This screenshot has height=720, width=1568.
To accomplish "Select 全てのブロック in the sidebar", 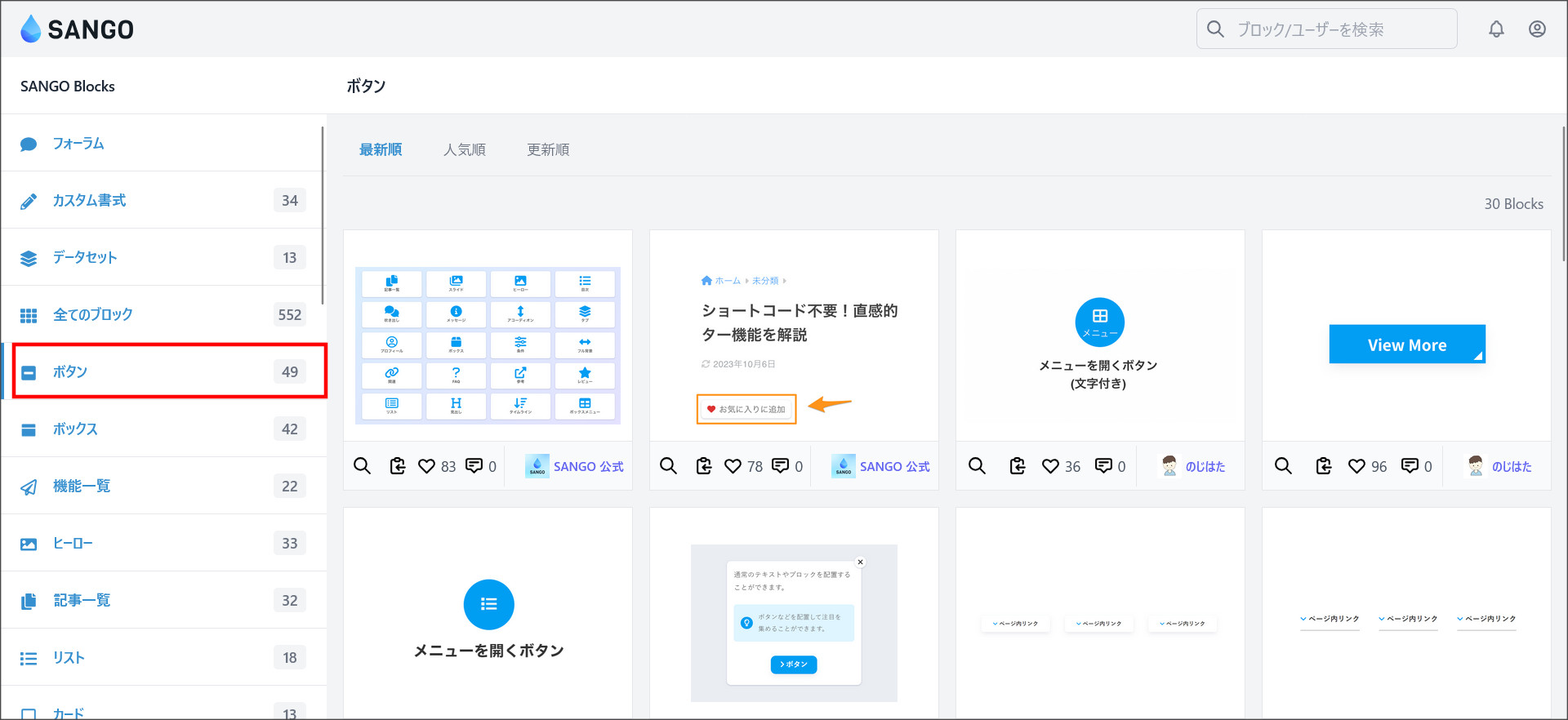I will 92,315.
